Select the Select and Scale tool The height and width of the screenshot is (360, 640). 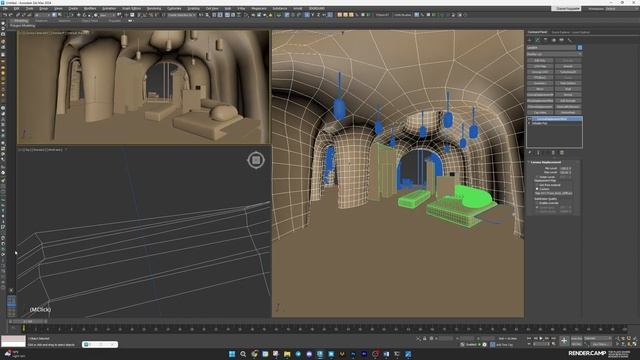coord(90,15)
